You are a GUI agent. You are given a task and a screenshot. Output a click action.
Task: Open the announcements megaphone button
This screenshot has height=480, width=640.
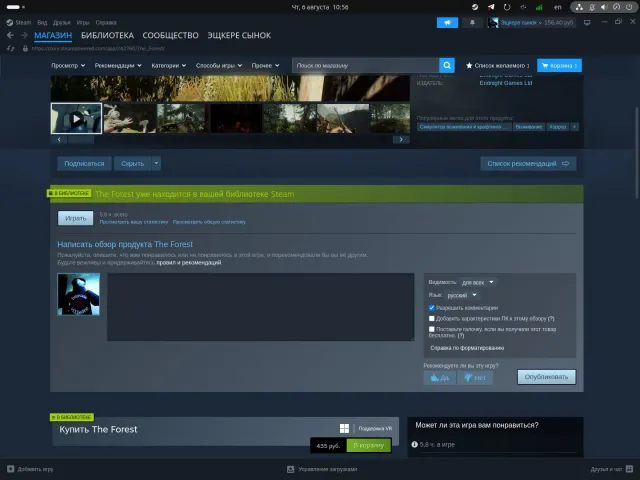tap(447, 22)
